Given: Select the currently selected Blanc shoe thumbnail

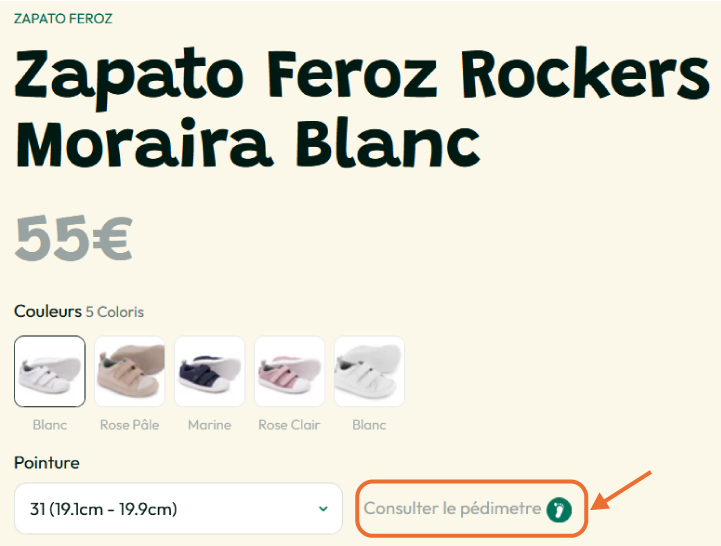Looking at the screenshot, I should click(x=50, y=371).
